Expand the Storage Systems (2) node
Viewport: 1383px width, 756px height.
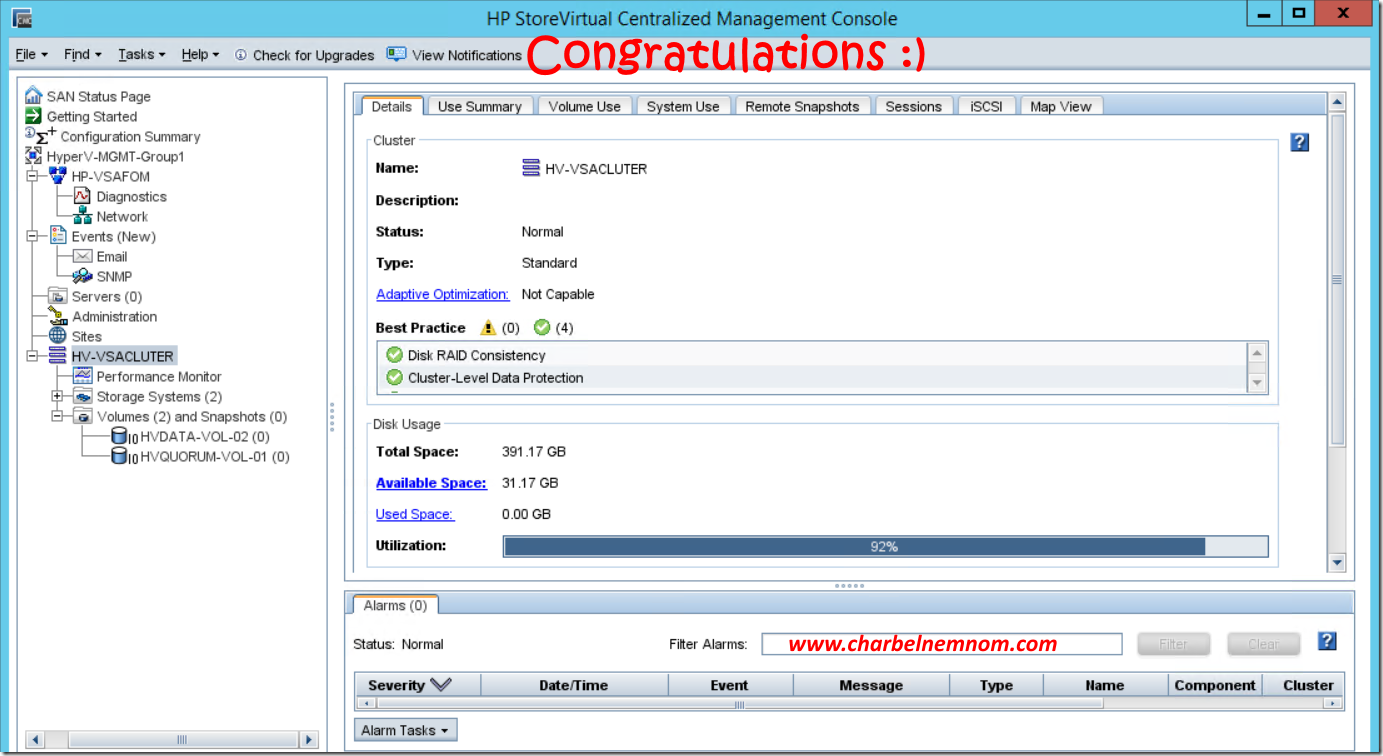[x=57, y=396]
